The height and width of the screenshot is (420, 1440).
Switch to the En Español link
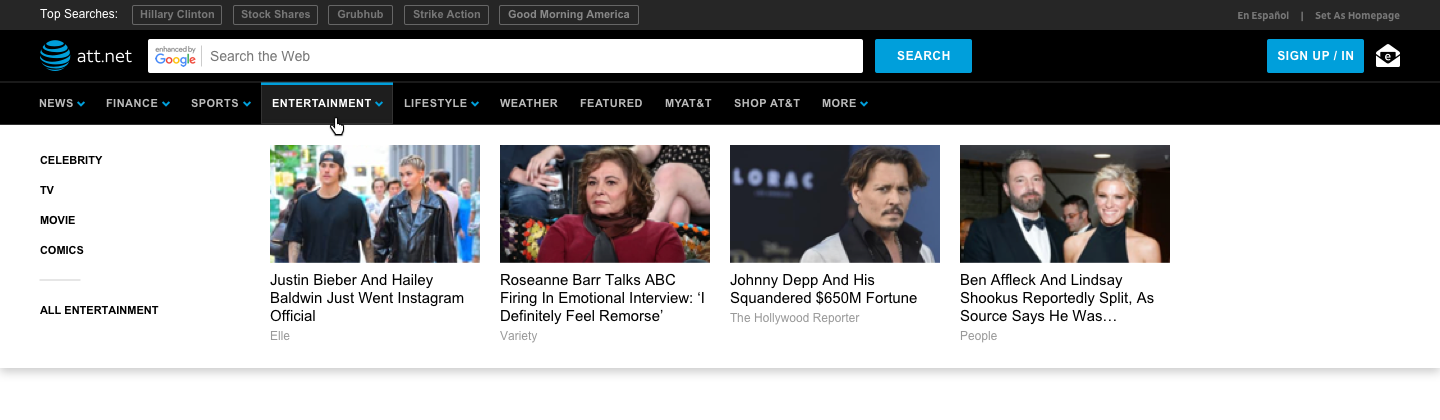tap(1263, 16)
